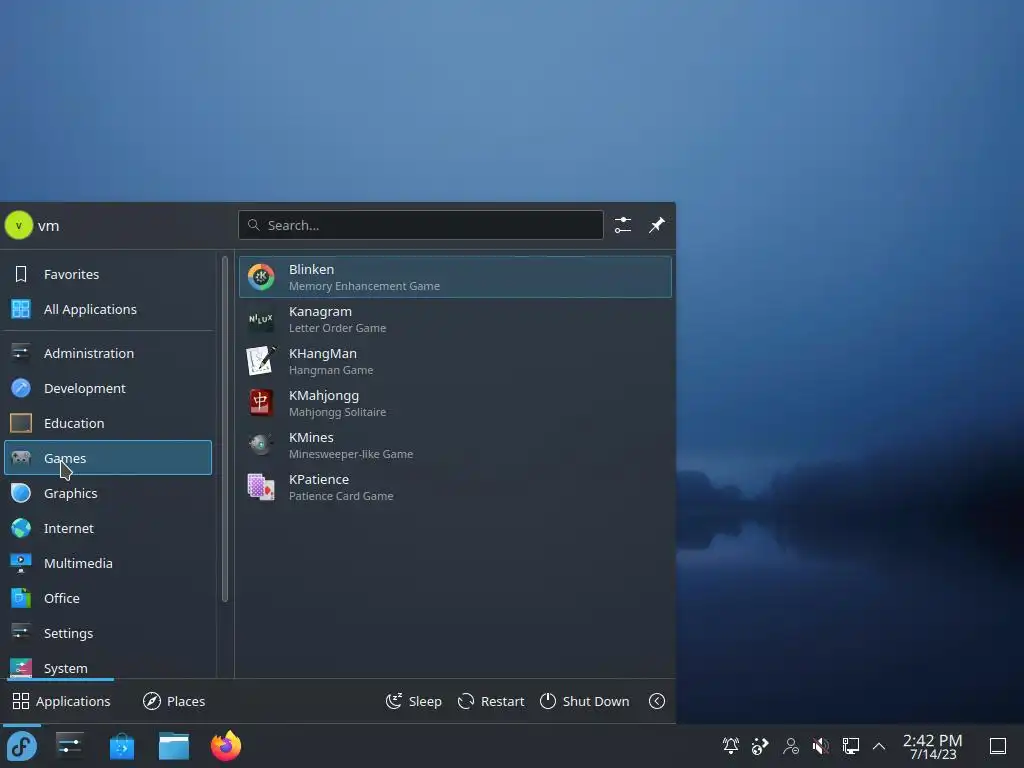Show All Applications list
The height and width of the screenshot is (768, 1024).
[108, 309]
